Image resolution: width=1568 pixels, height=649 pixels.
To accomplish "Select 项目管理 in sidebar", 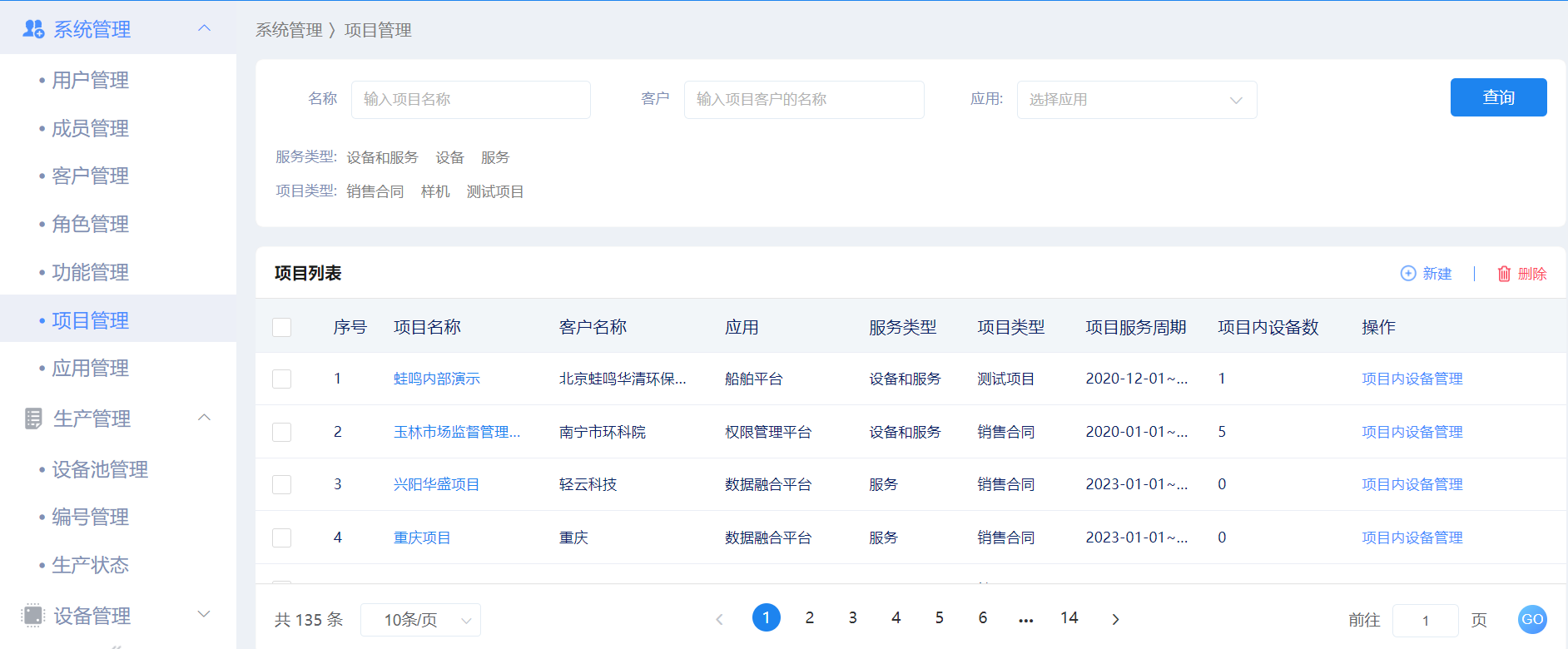I will pyautogui.click(x=118, y=320).
